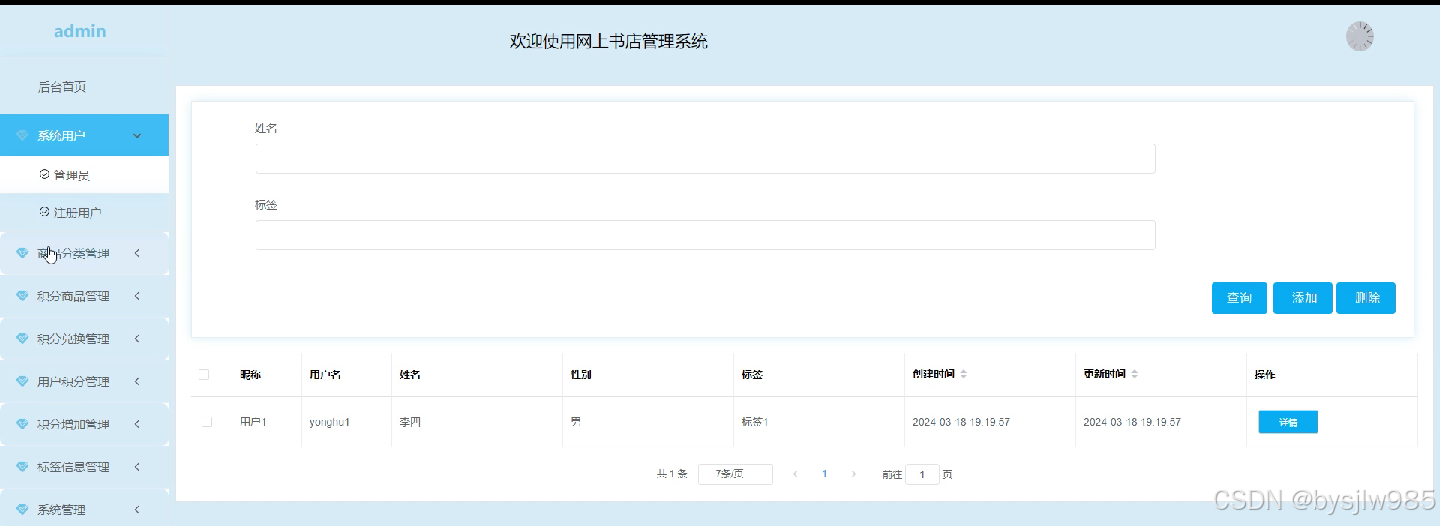Focus the 标签 search input field
Screen dimensions: 1440x526
[705, 235]
